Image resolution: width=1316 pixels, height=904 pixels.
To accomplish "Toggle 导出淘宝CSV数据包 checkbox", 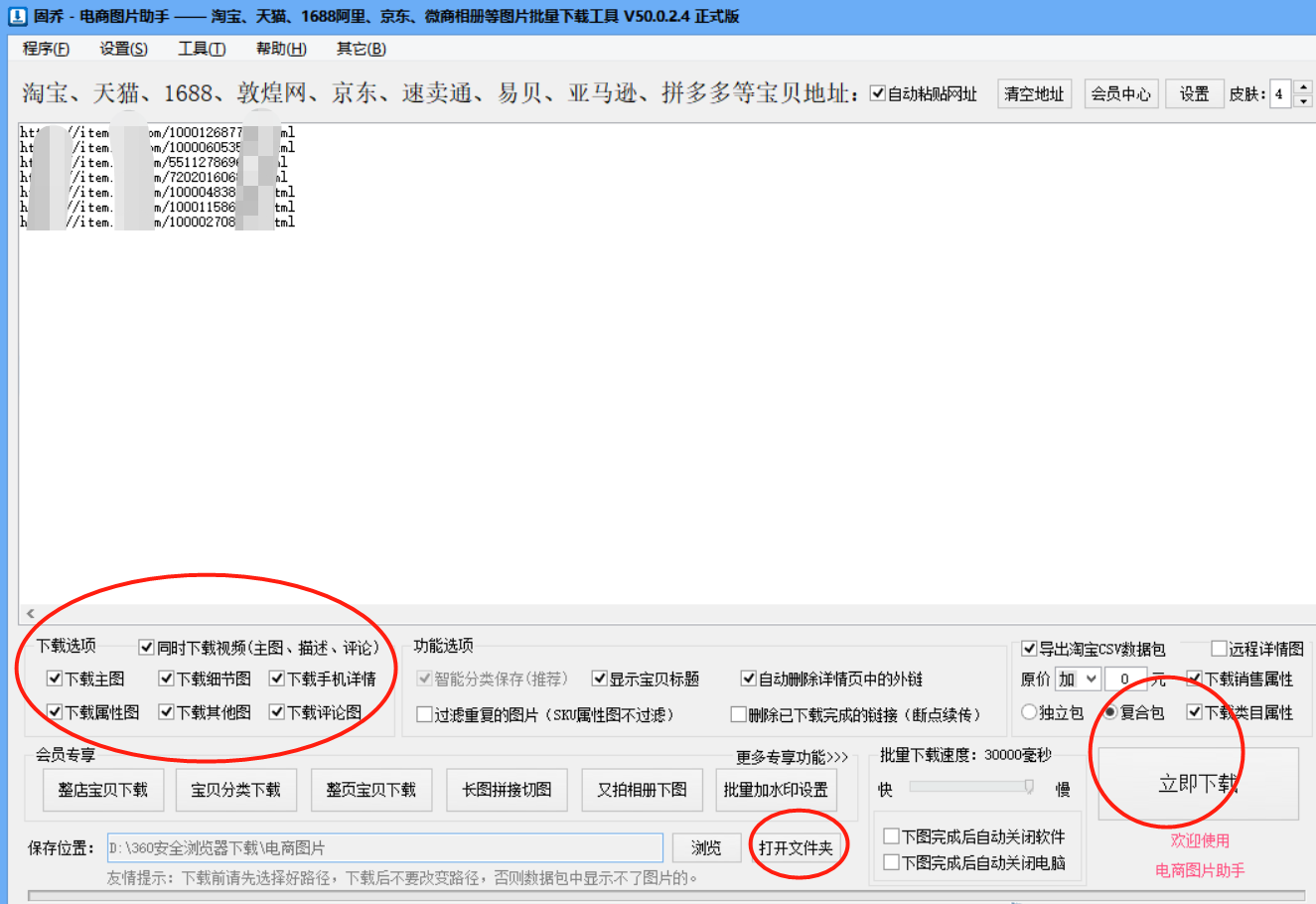I will coord(1029,649).
